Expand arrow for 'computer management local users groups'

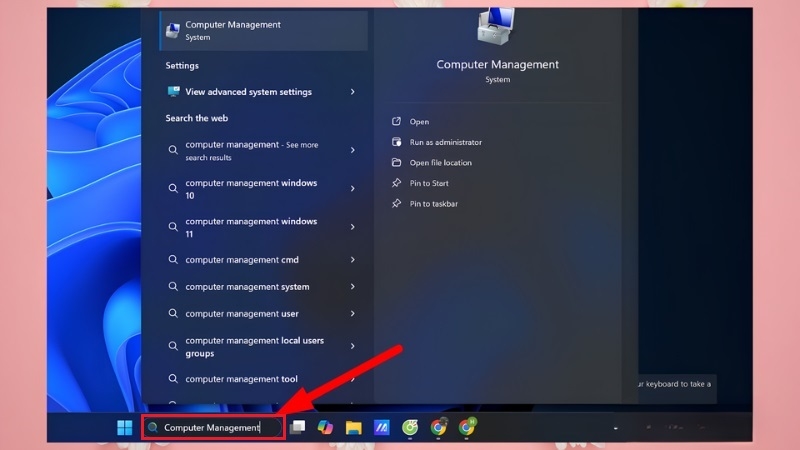coord(353,346)
